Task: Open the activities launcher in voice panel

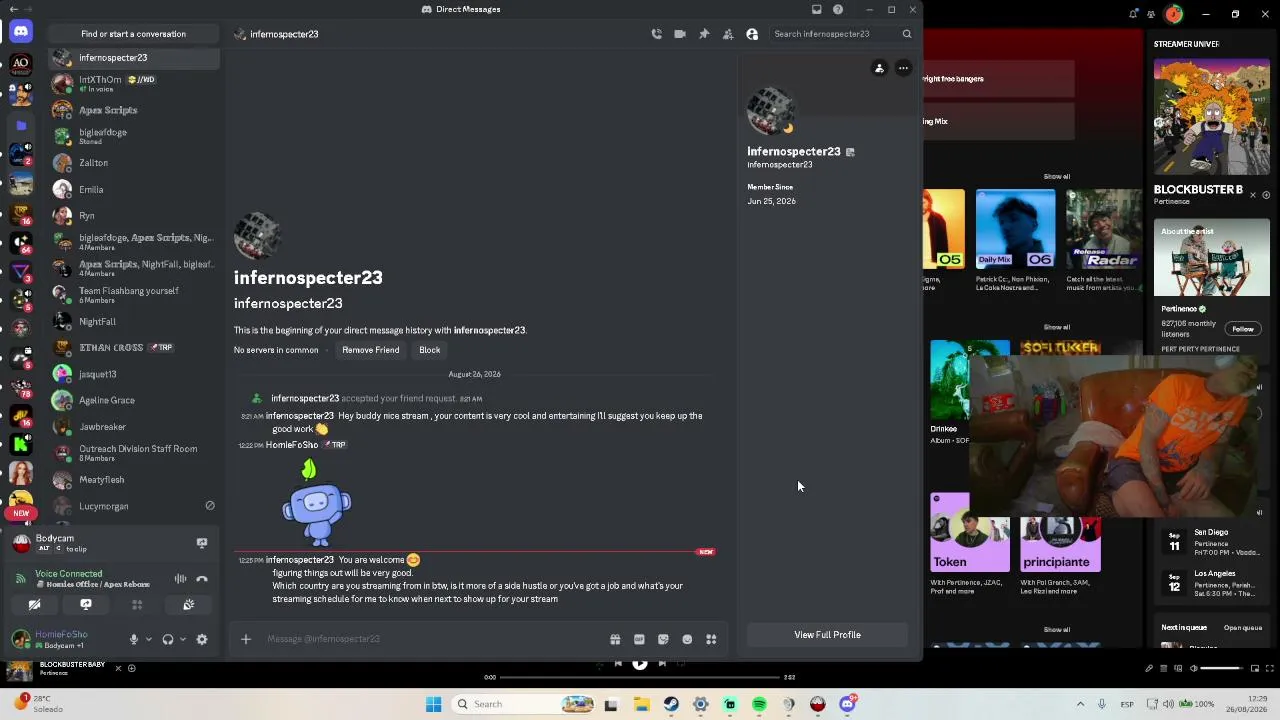Action: point(137,605)
